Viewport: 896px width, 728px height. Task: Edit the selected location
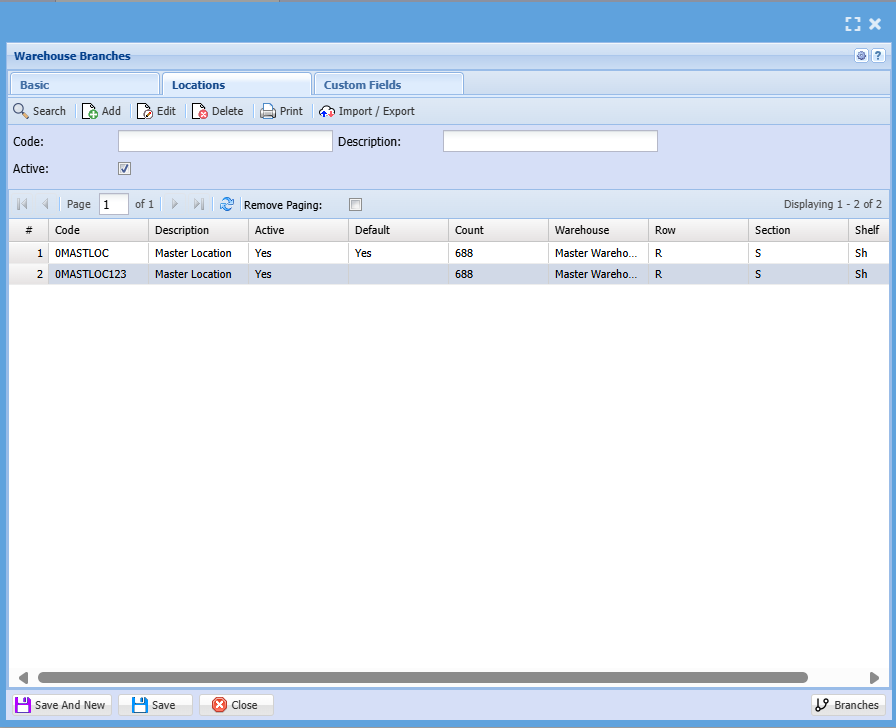click(x=156, y=111)
